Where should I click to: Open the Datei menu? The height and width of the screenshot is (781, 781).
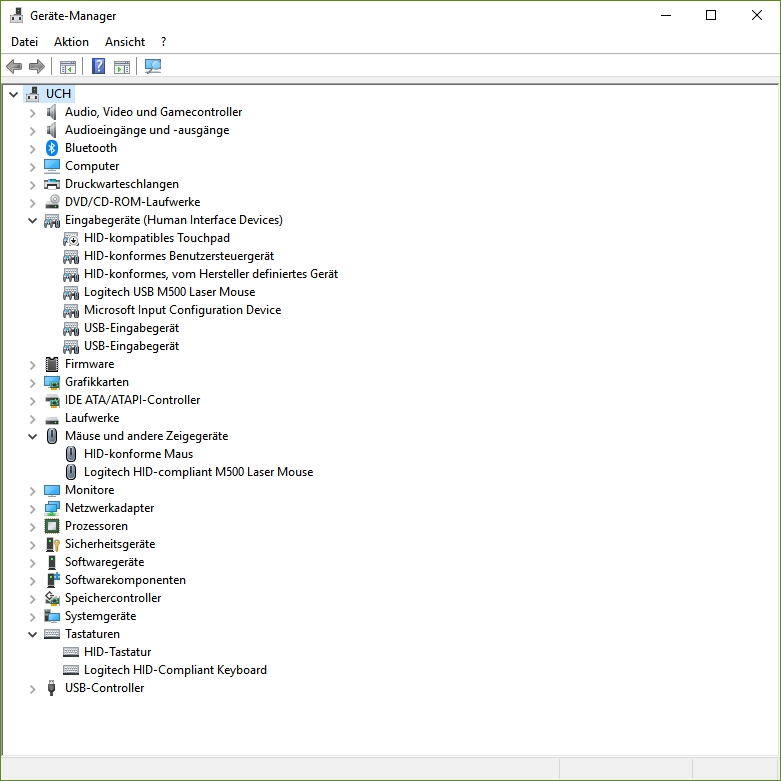24,42
